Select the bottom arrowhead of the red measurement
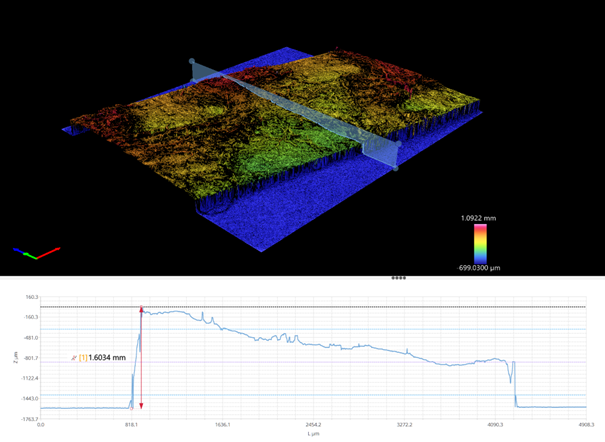The image size is (605, 442). (x=141, y=405)
